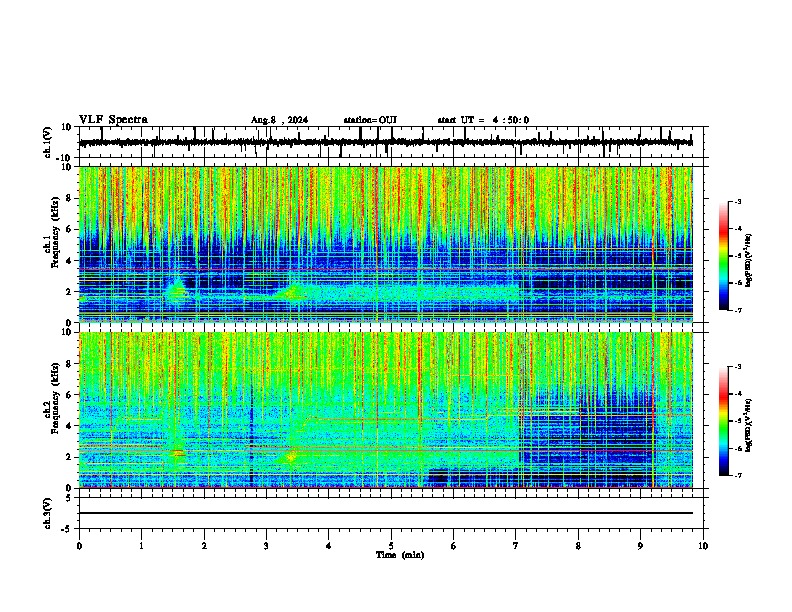Click the ch.1 log(PSD) color bar
This screenshot has height=612, width=792.
coord(724,256)
